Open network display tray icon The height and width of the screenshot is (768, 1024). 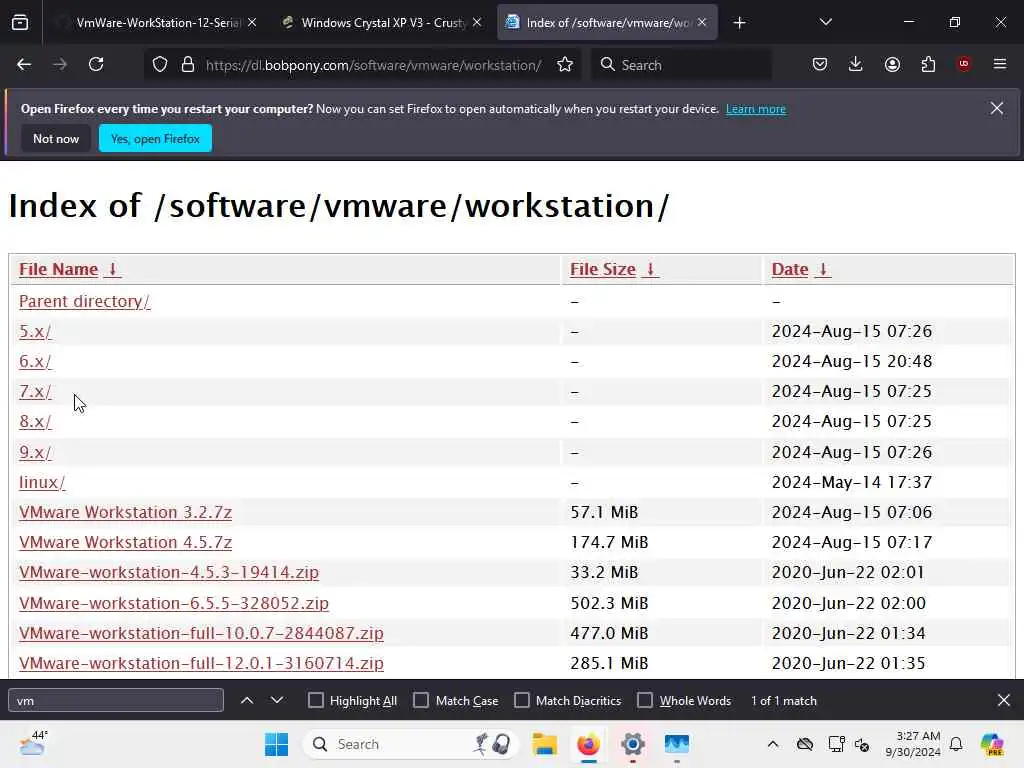pos(837,744)
